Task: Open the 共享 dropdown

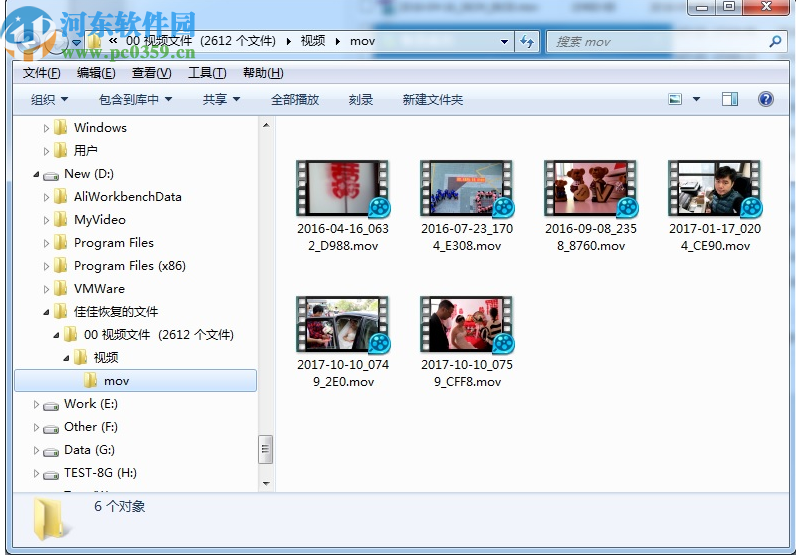Action: tap(221, 100)
